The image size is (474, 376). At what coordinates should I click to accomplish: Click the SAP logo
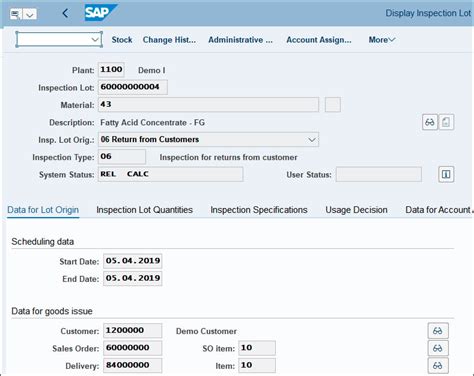[x=100, y=13]
